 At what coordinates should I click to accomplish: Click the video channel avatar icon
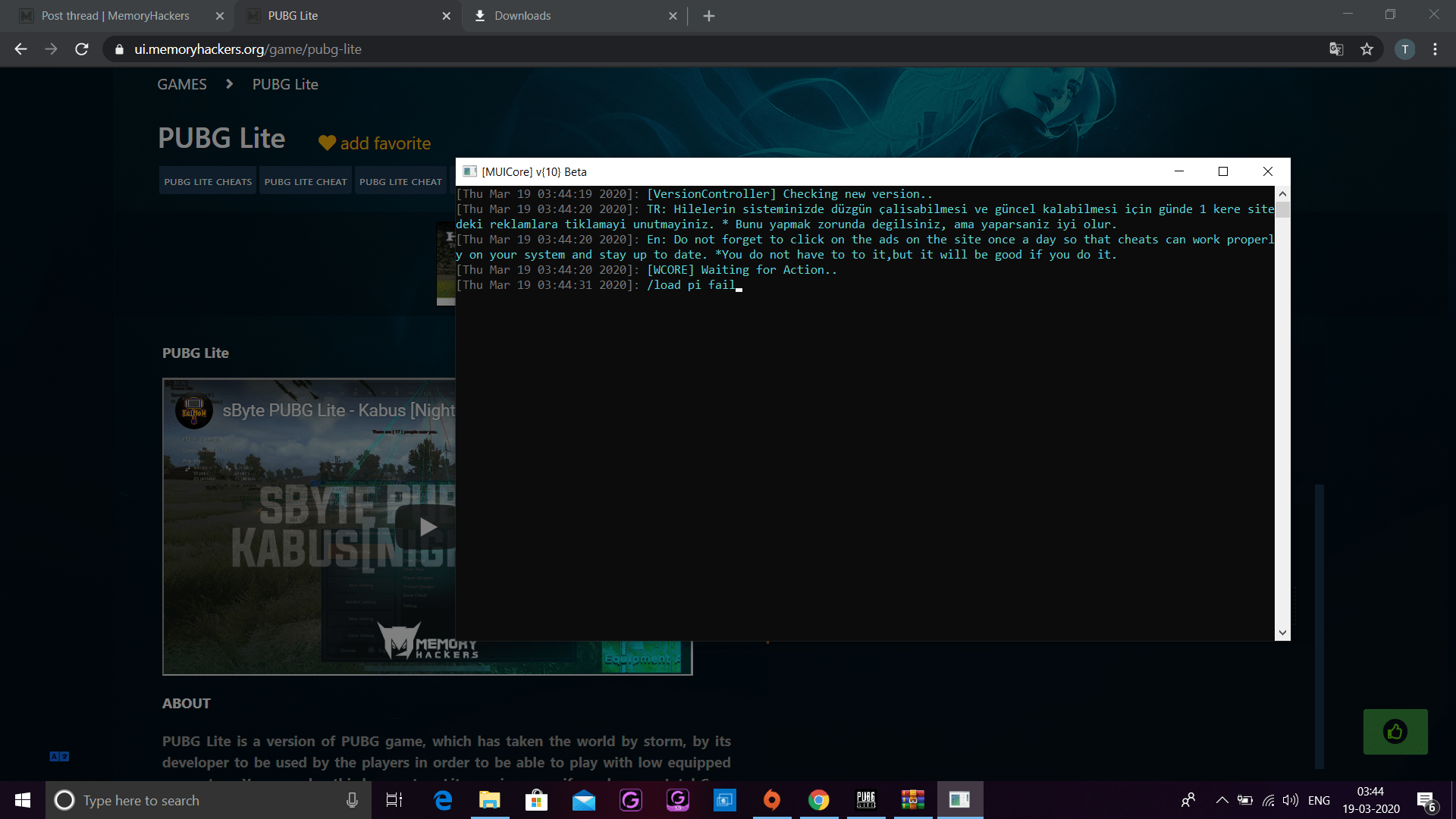pyautogui.click(x=194, y=410)
